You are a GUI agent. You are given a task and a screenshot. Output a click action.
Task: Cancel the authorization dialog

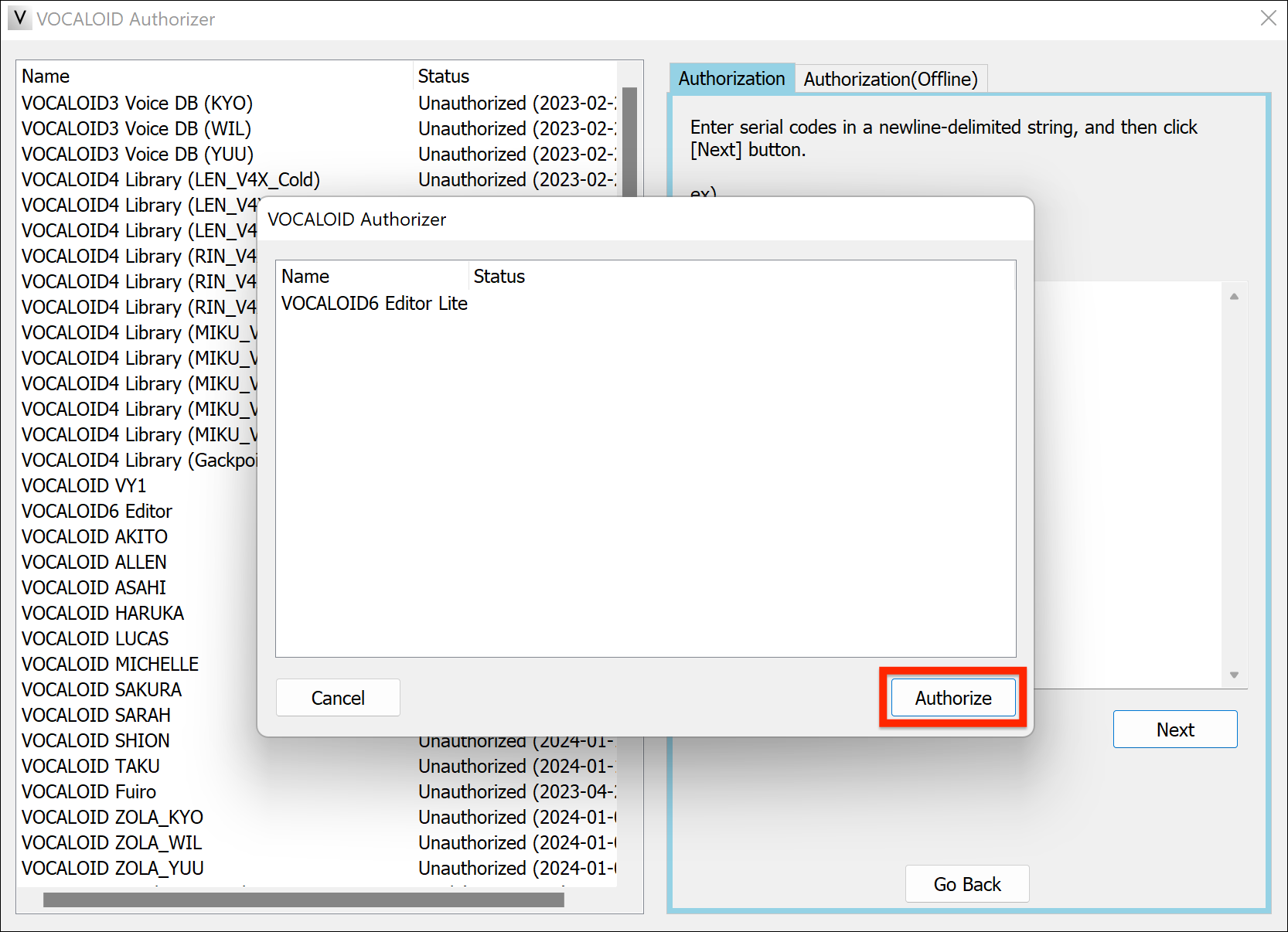click(338, 697)
